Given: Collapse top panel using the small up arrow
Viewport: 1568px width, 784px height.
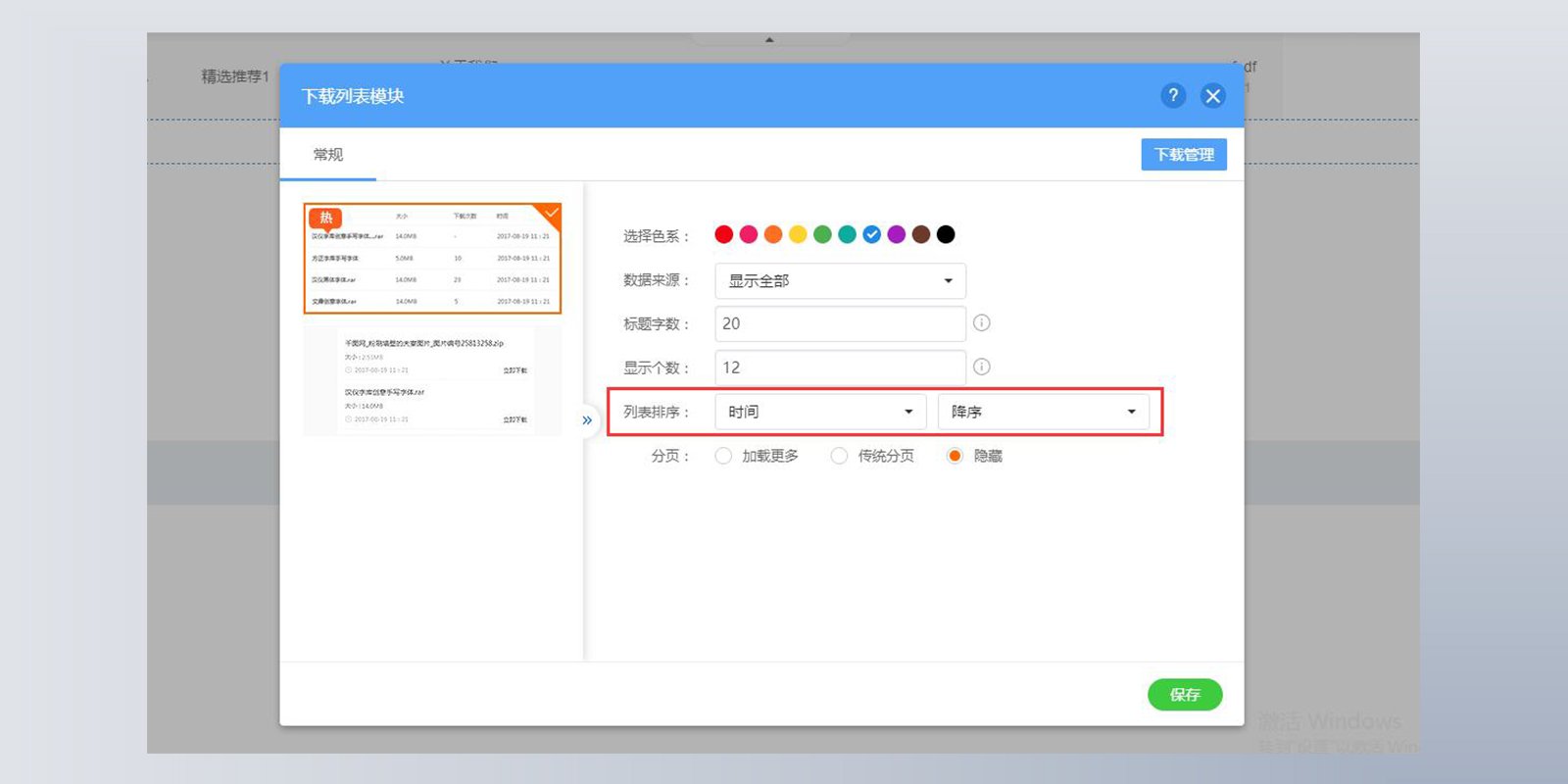Looking at the screenshot, I should (x=769, y=40).
